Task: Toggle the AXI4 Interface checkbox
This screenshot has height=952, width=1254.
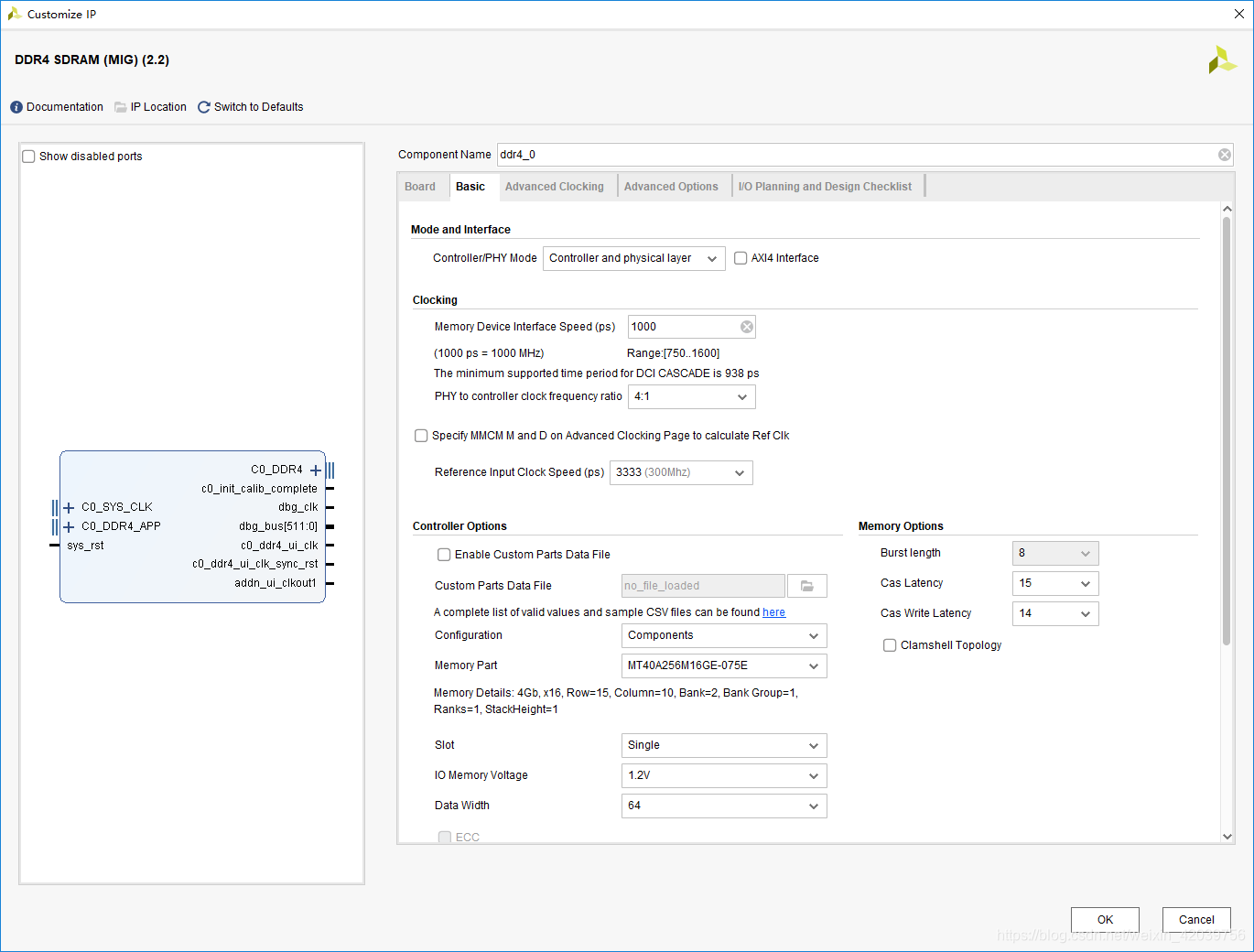Action: click(741, 258)
